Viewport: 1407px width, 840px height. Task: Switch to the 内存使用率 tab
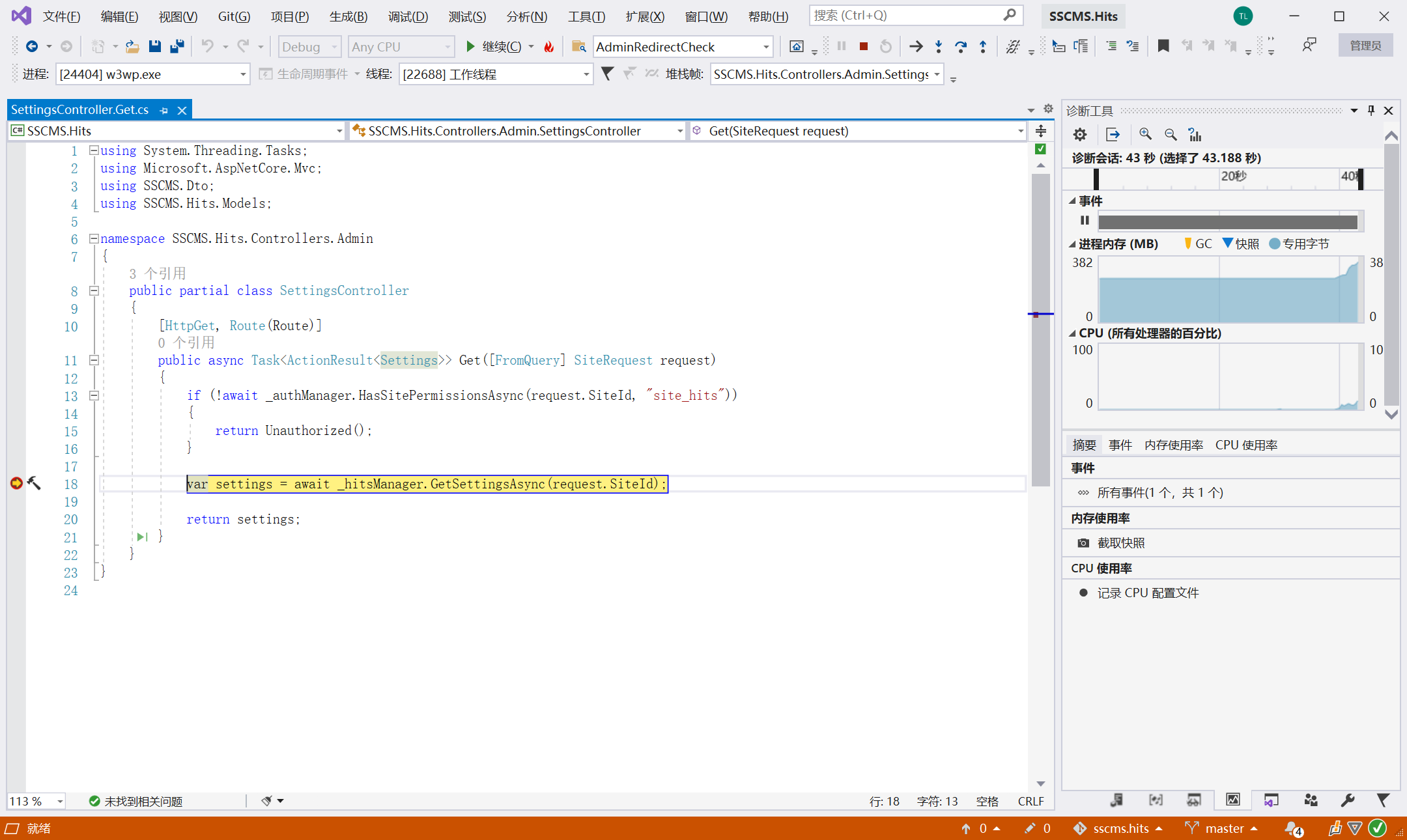pos(1173,445)
